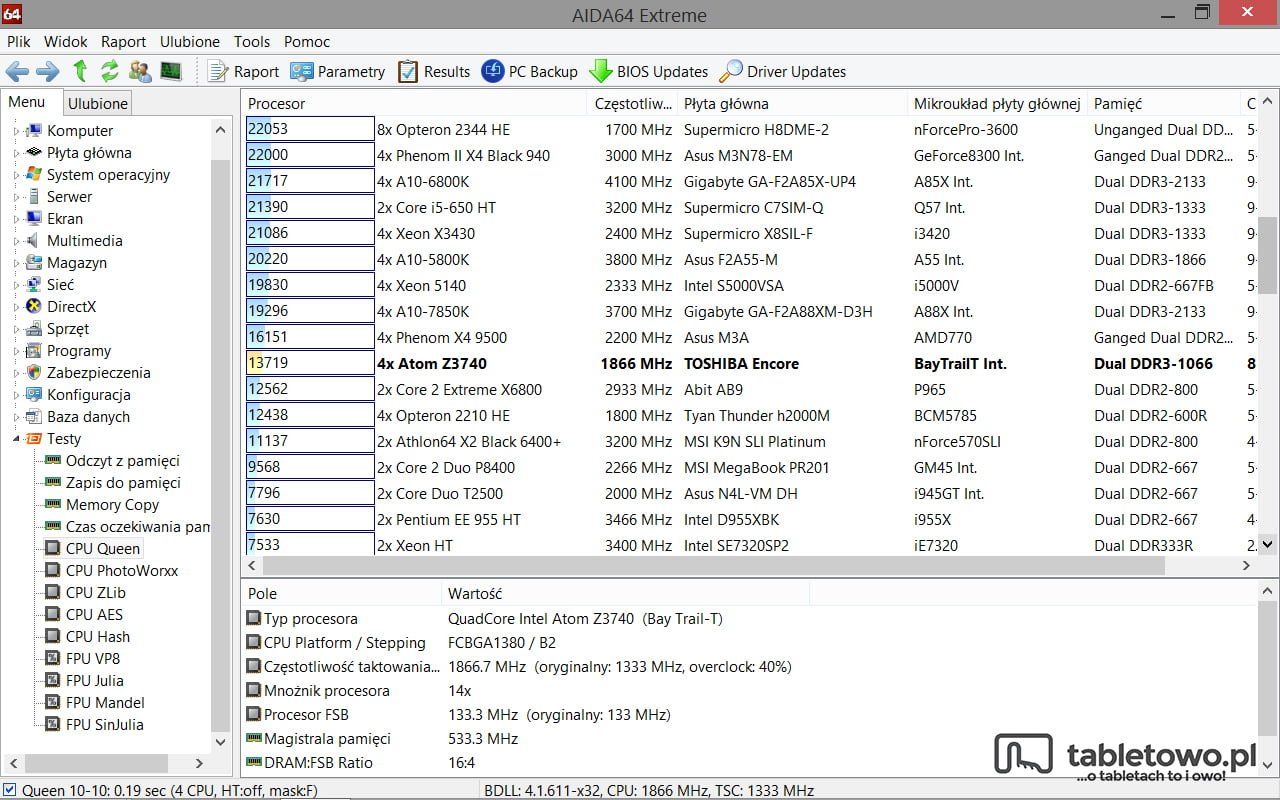Expand the Serwer tree node
The height and width of the screenshot is (800, 1280).
pyautogui.click(x=16, y=197)
